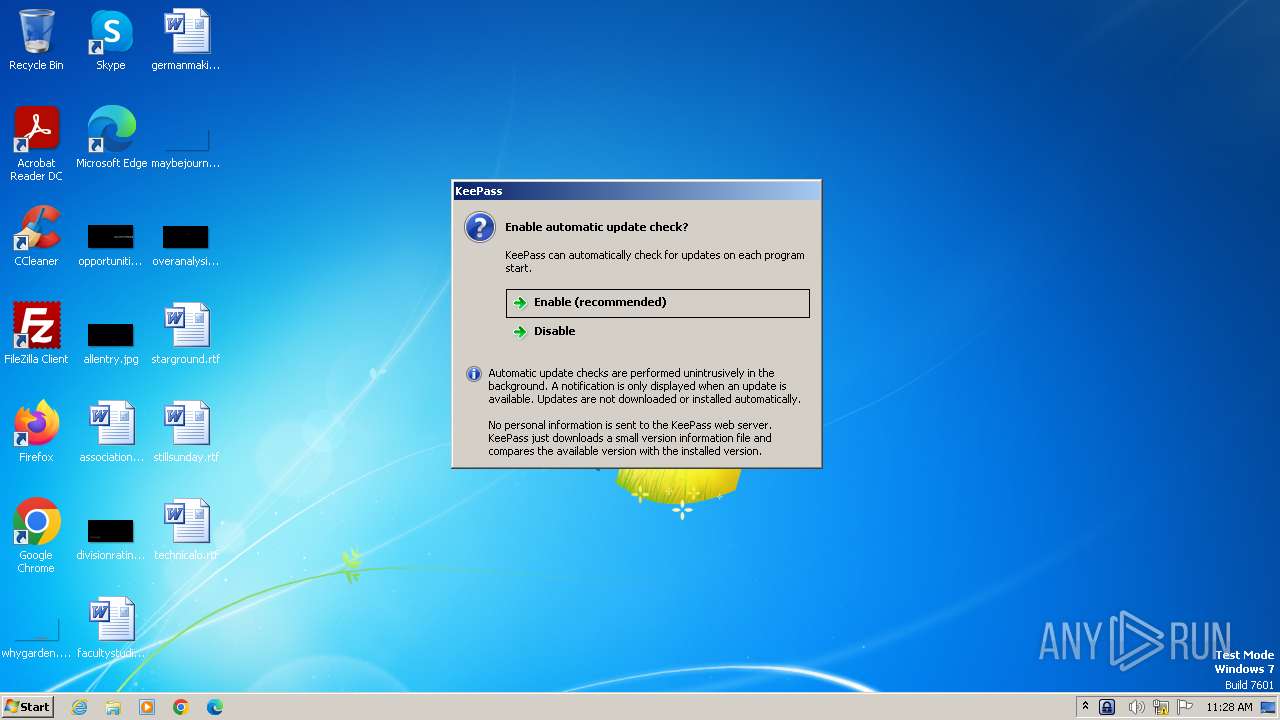Launch Google Chrome from the taskbar
The image size is (1280, 720).
coord(181,707)
